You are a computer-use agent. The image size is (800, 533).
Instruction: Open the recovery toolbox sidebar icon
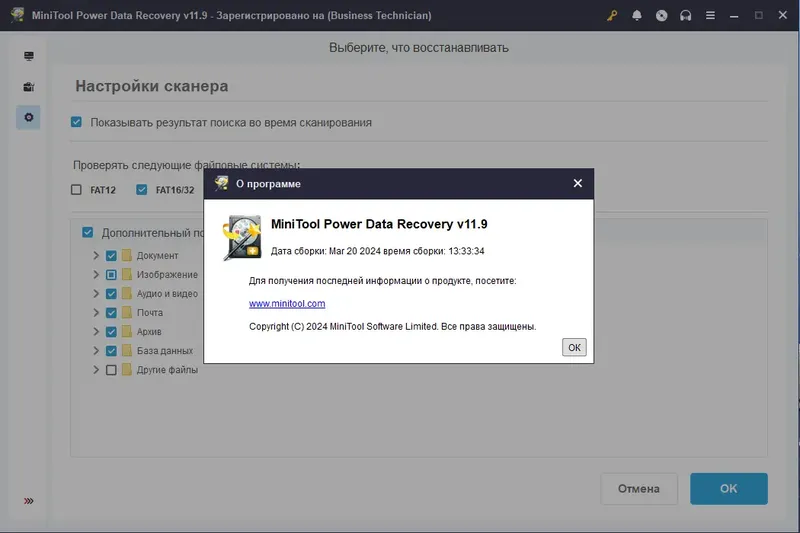(29, 87)
